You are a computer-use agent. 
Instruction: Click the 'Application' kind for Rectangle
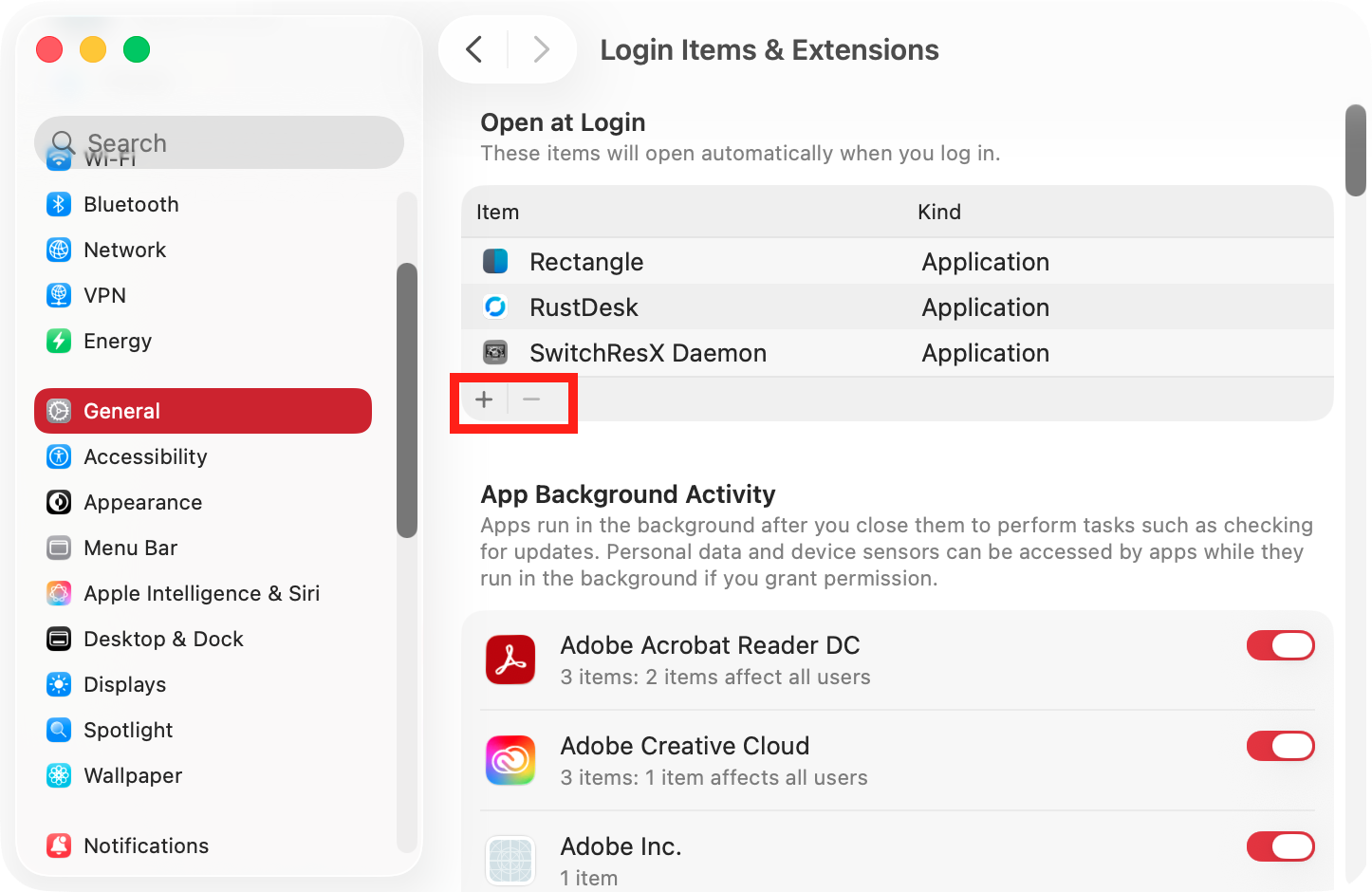(x=986, y=262)
